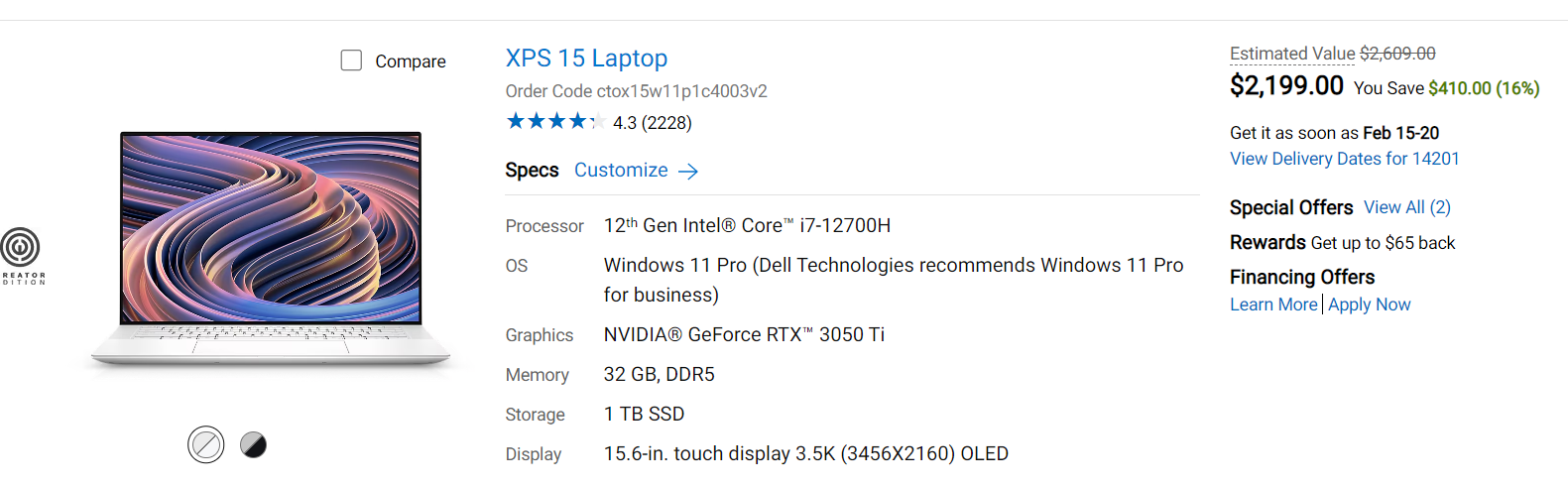Image resolution: width=1568 pixels, height=488 pixels.
Task: Open the XPS 15 Laptop title link
Action: [x=586, y=59]
